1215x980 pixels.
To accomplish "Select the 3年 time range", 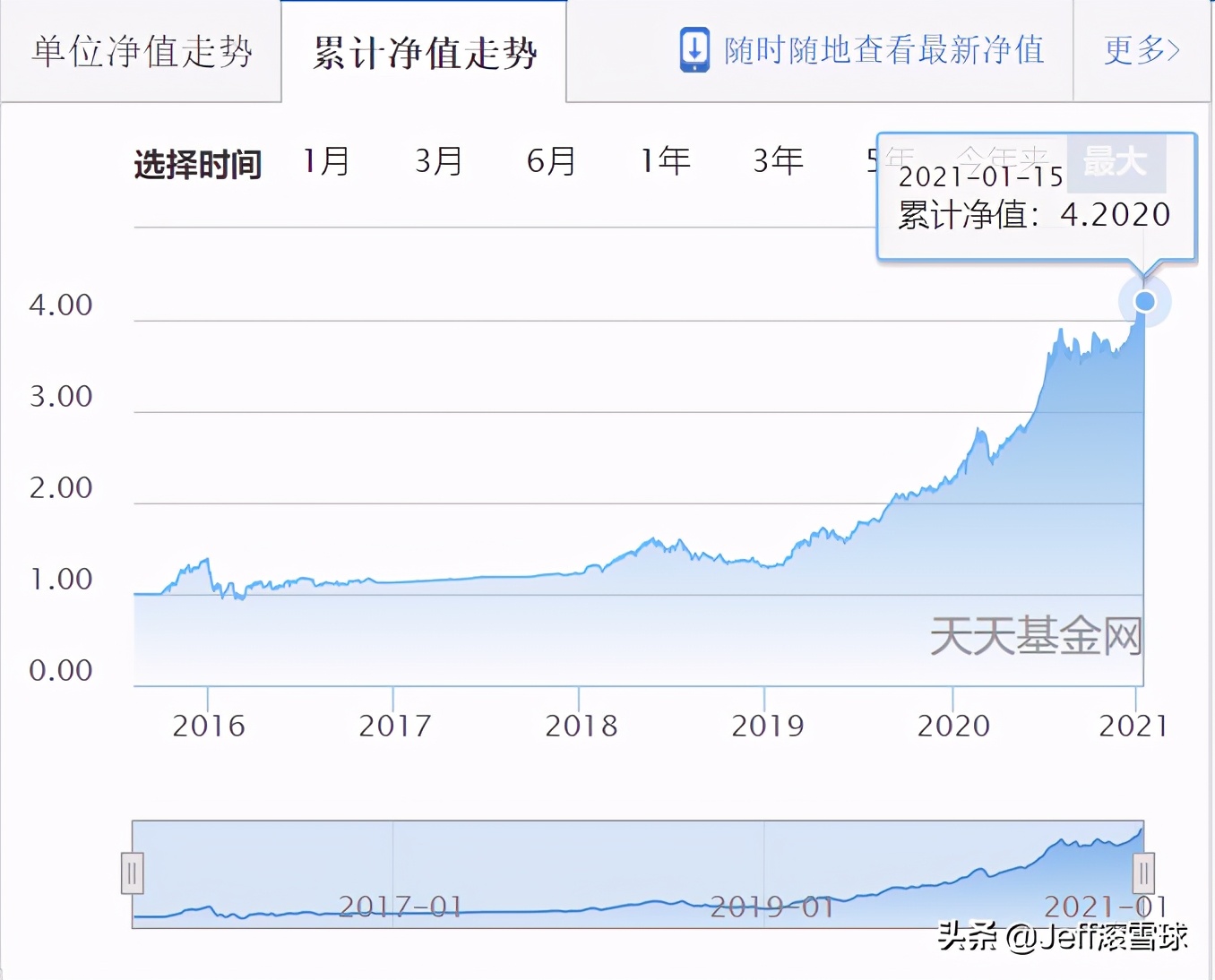I will point(777,162).
